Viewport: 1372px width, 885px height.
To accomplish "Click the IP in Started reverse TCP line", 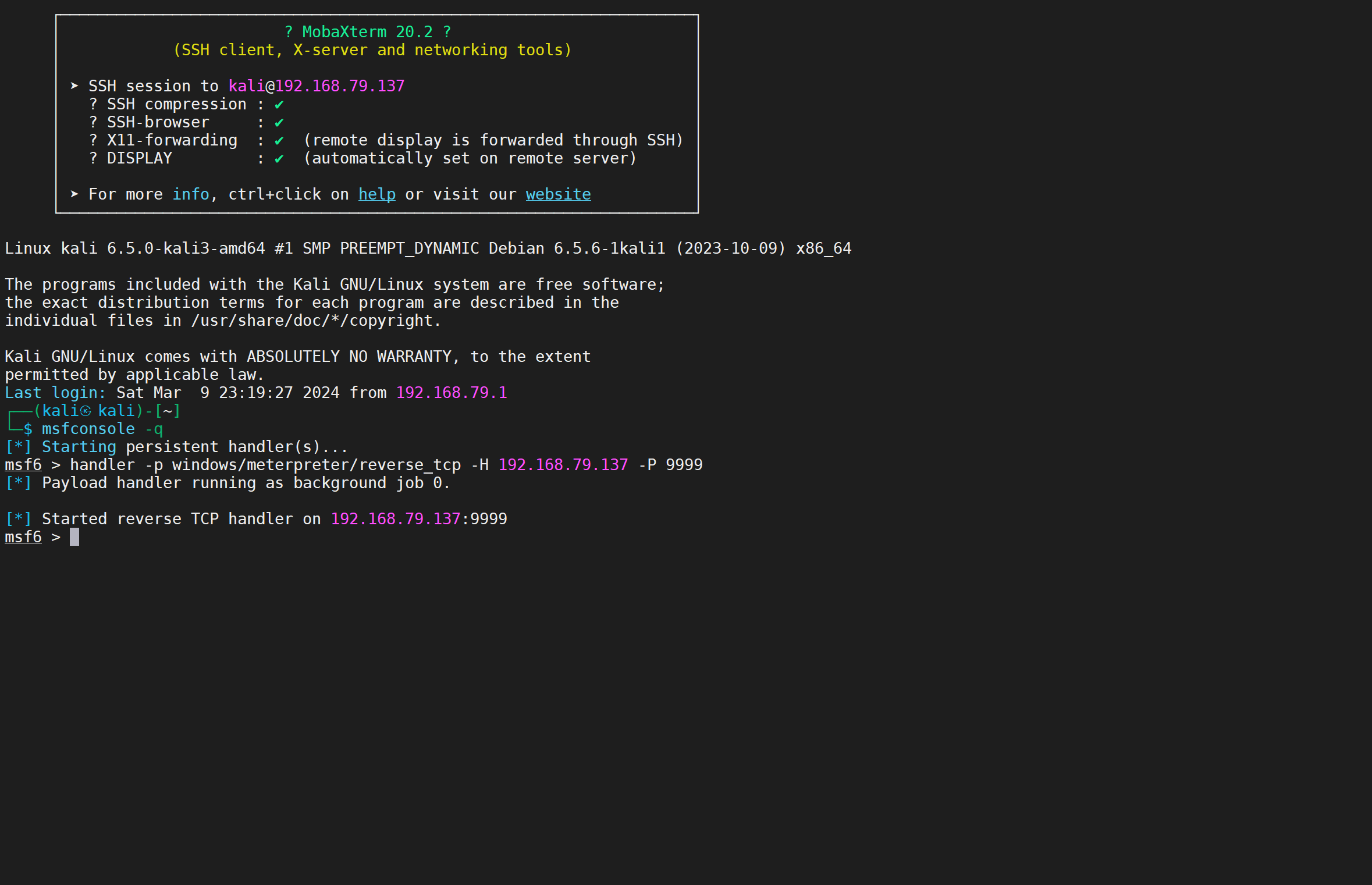I will click(395, 519).
